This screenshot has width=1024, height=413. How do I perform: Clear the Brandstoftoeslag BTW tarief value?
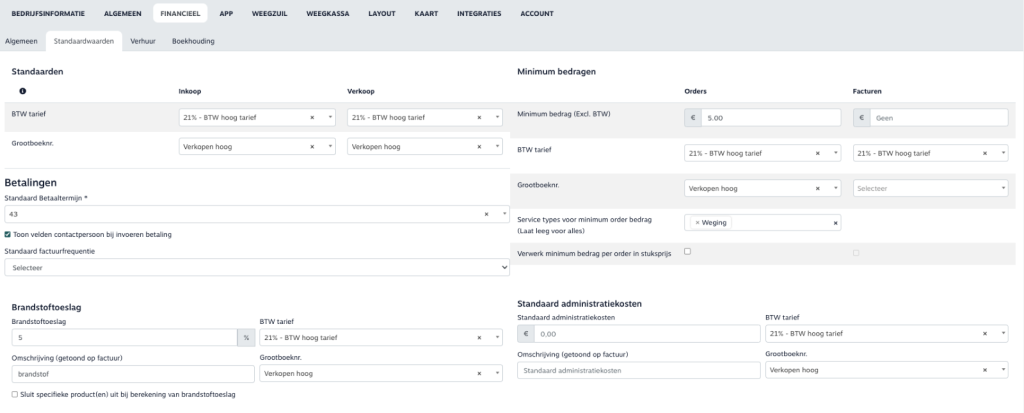[482, 338]
